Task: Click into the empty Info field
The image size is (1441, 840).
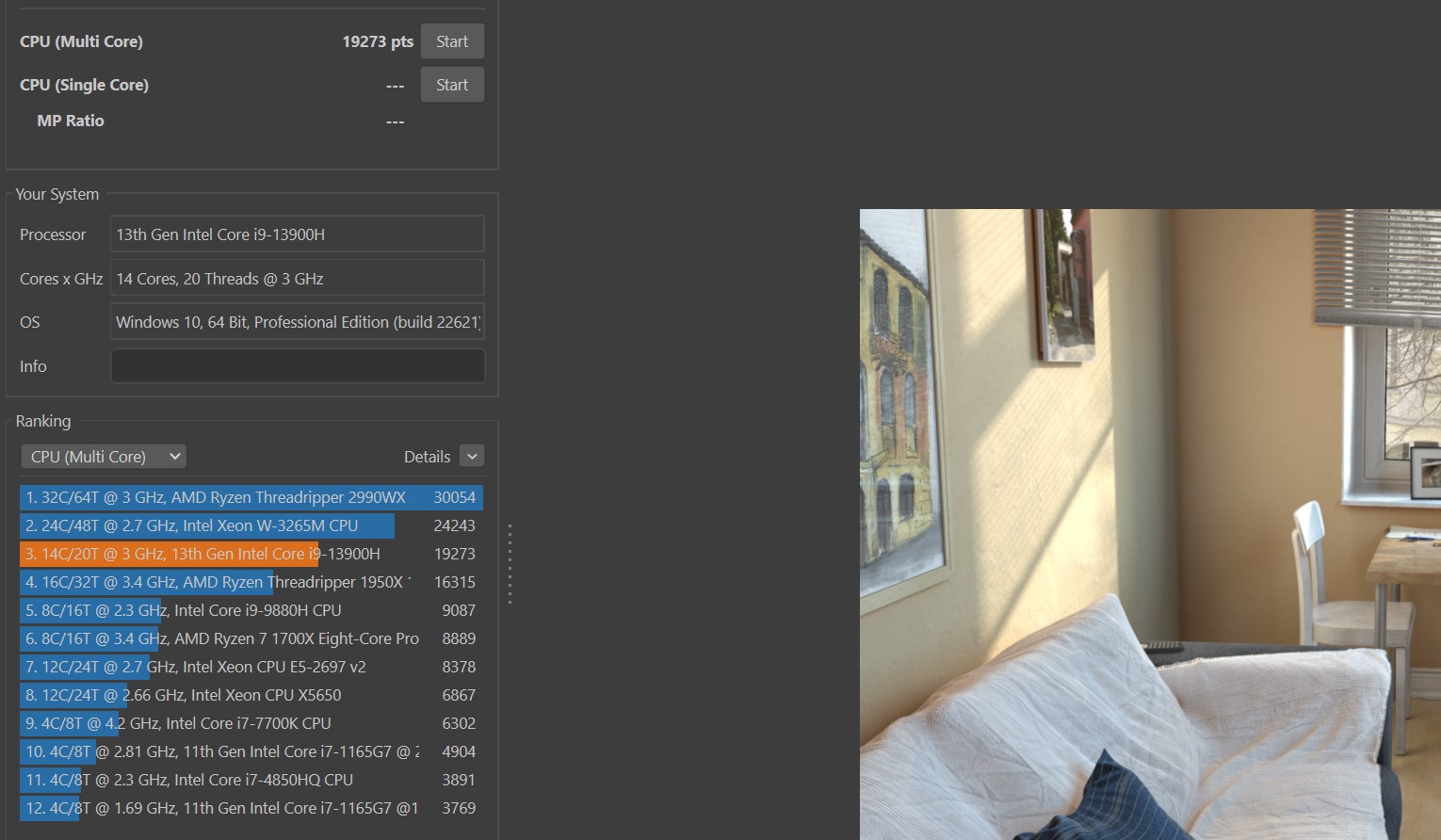Action: point(298,366)
